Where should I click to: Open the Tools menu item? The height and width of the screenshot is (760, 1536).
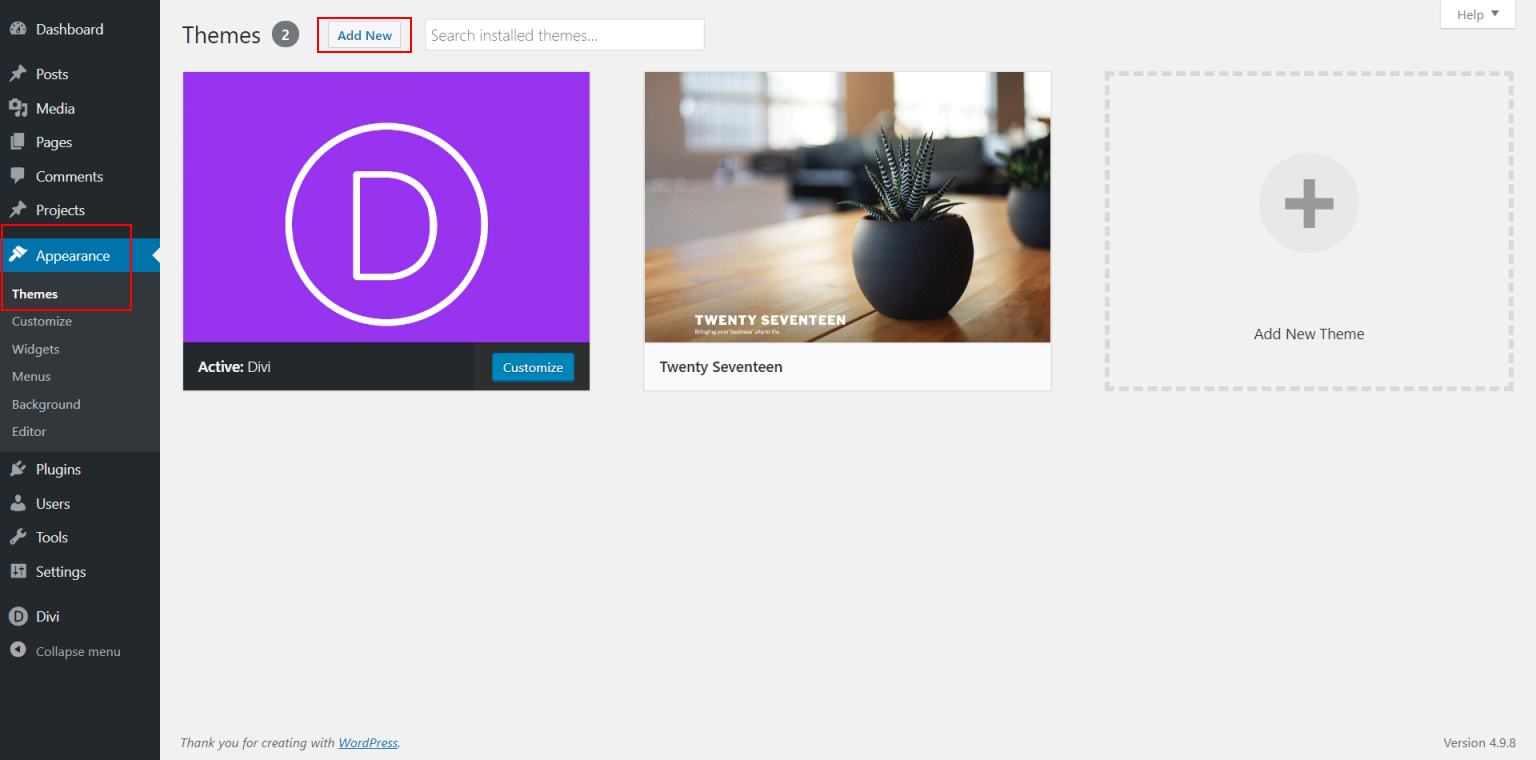80,537
